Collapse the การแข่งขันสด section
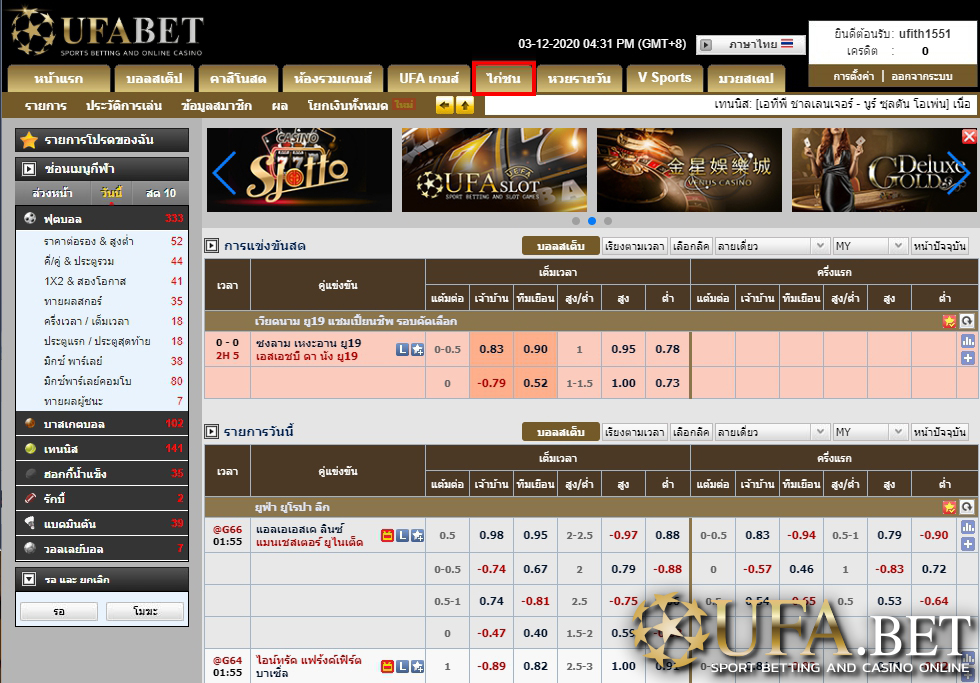The height and width of the screenshot is (683, 980). click(x=212, y=246)
